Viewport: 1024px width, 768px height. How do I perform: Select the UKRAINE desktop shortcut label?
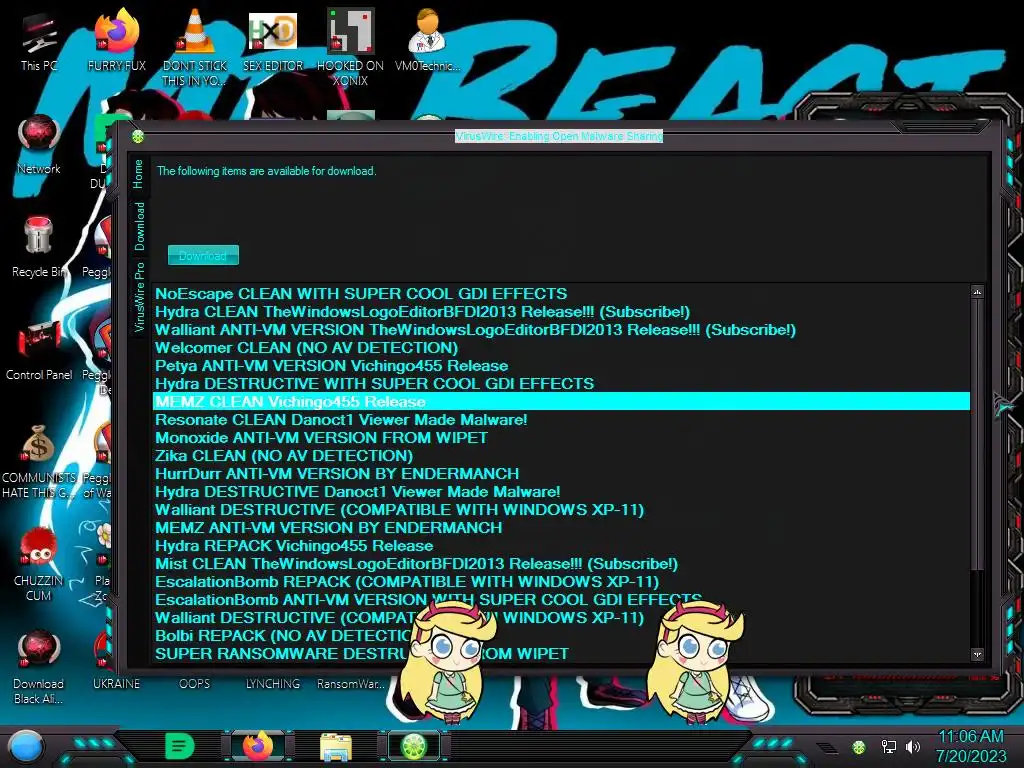click(x=116, y=684)
